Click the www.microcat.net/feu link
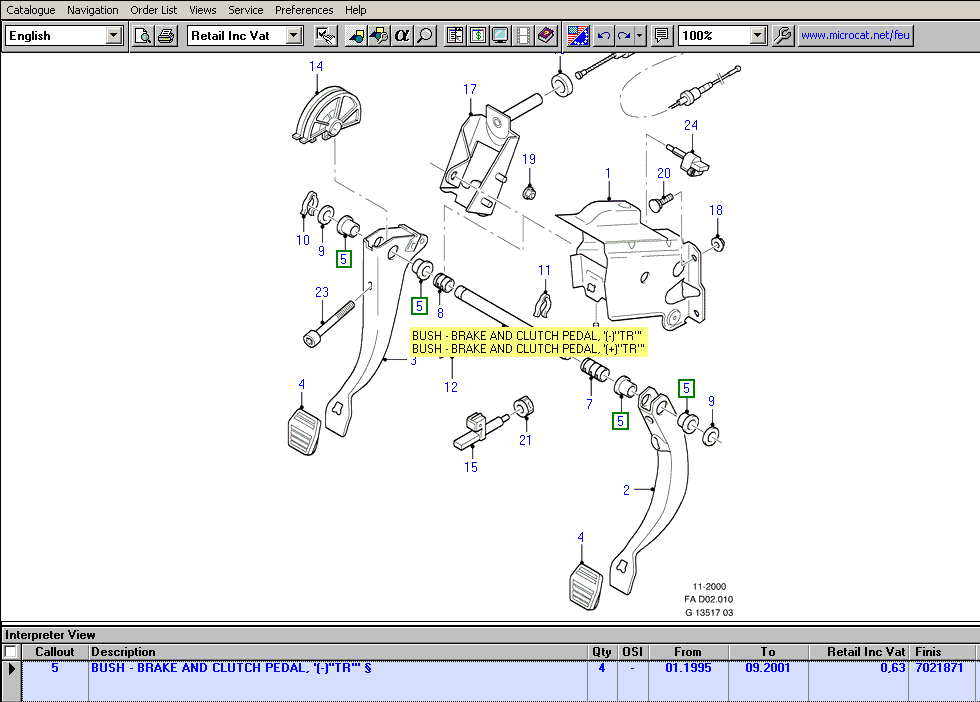This screenshot has height=702, width=980. (855, 36)
